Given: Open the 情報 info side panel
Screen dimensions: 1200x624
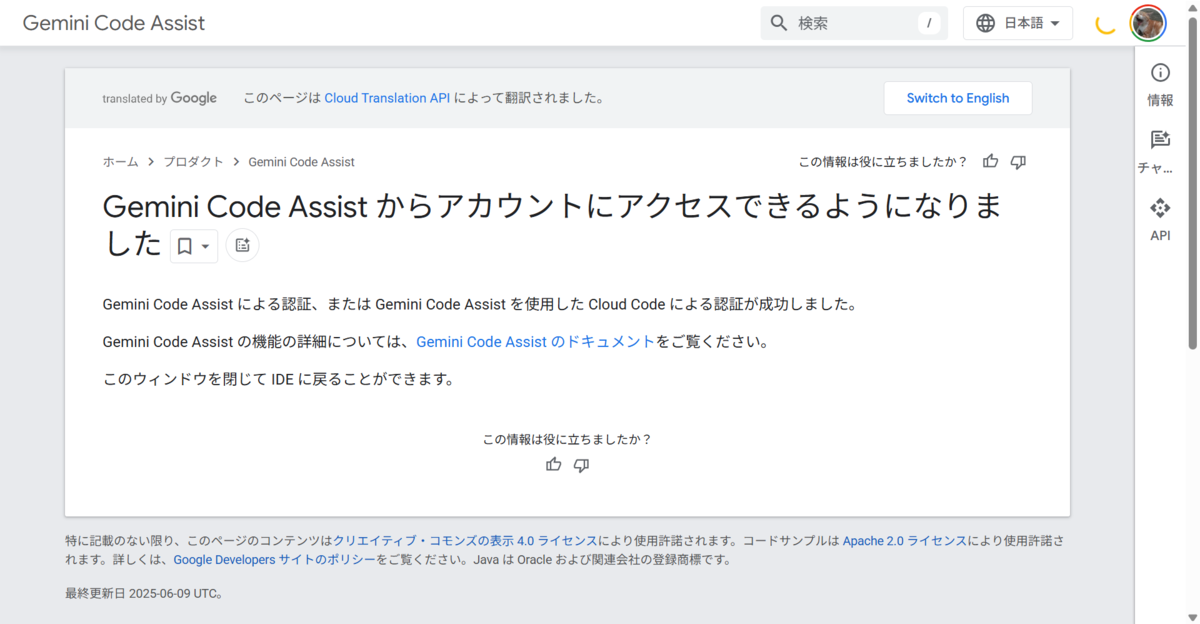Looking at the screenshot, I should coord(1160,84).
